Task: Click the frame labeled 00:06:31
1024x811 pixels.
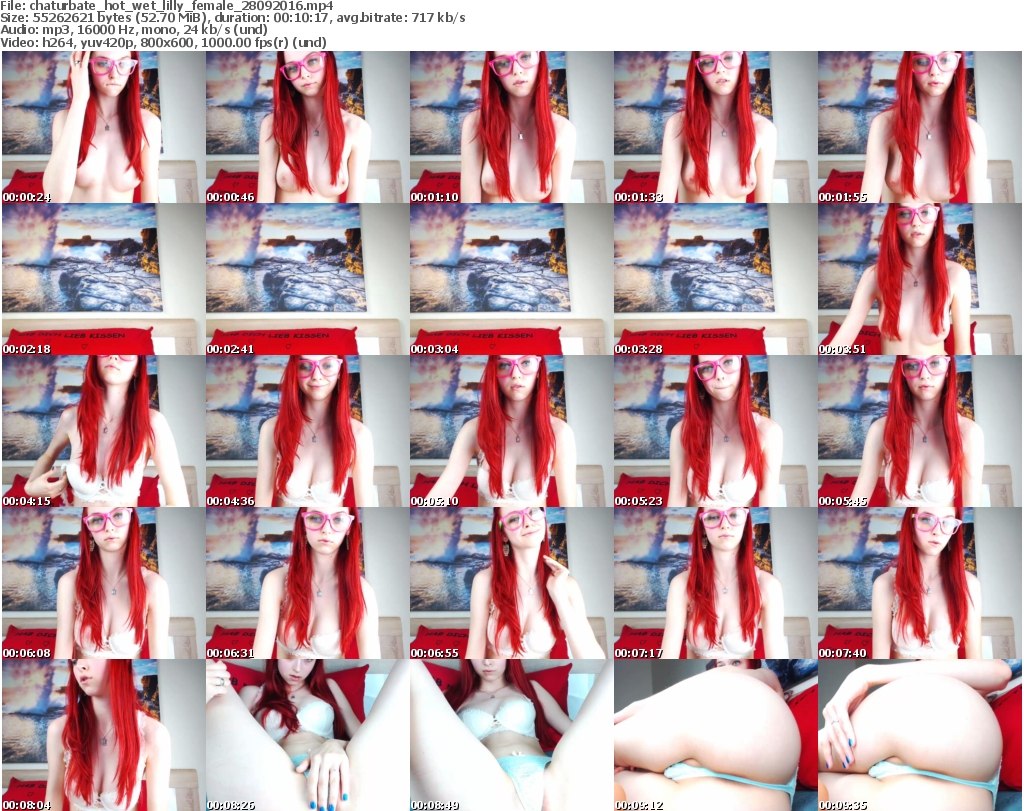Action: [307, 583]
